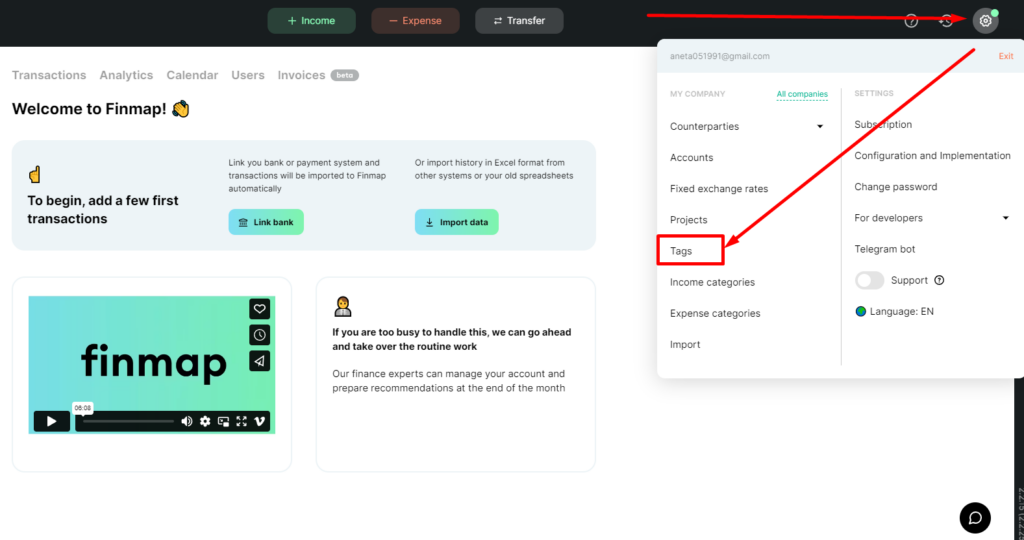Open Income categories
Viewport: 1024px width, 540px height.
(x=712, y=282)
